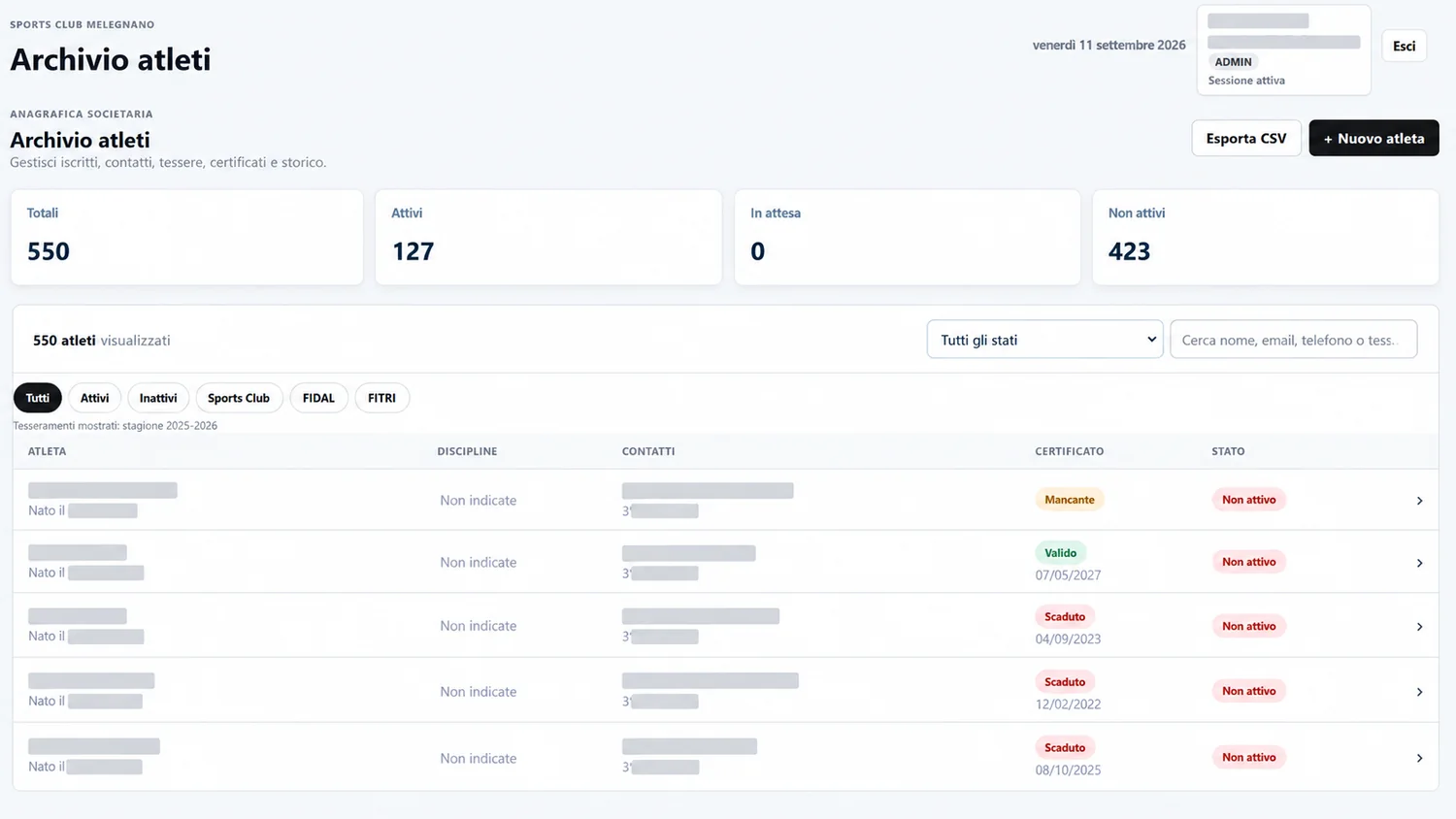This screenshot has width=1456, height=819.
Task: Click the CONTATTI column header
Action: pyautogui.click(x=648, y=451)
